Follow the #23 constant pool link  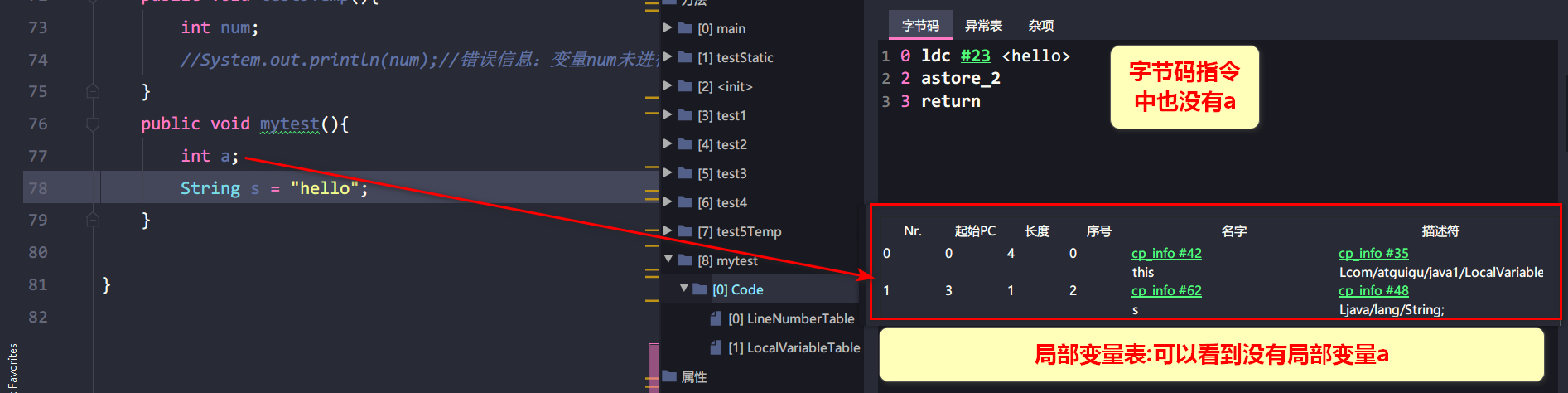[x=975, y=56]
